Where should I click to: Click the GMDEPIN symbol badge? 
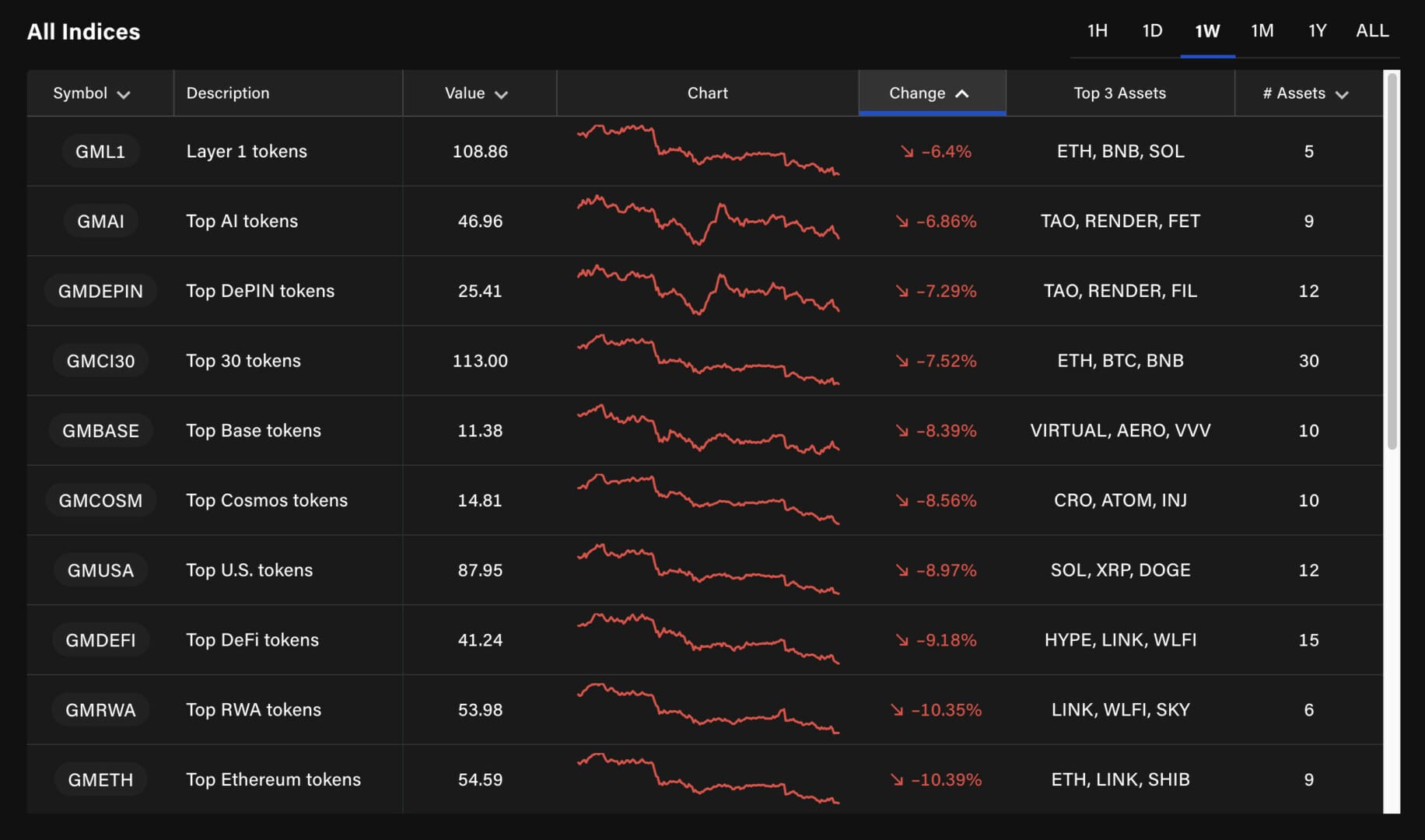[100, 291]
